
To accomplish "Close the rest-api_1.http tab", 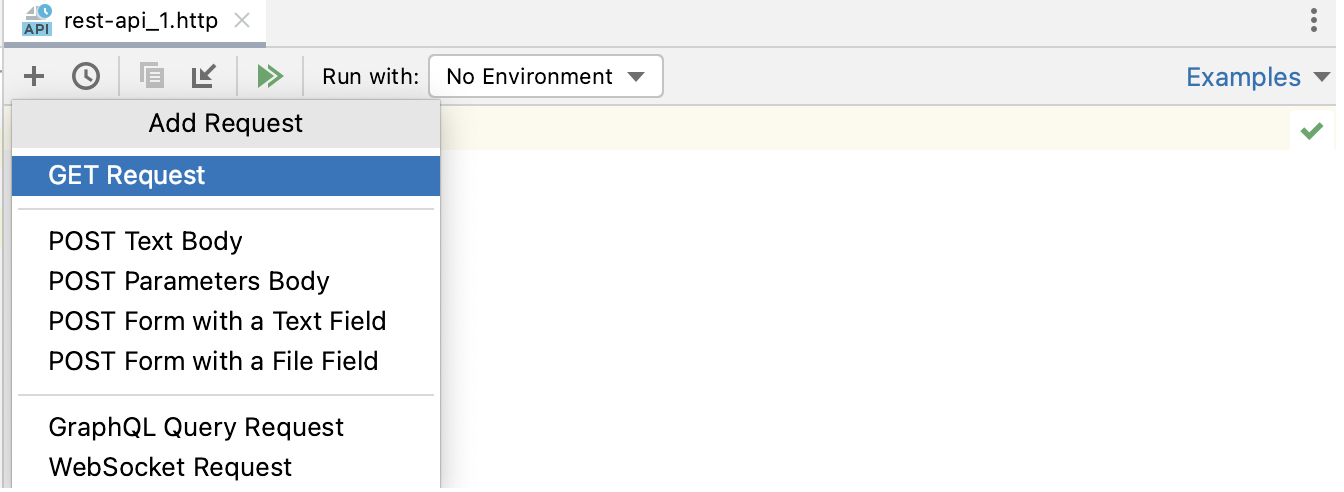I will (x=241, y=21).
